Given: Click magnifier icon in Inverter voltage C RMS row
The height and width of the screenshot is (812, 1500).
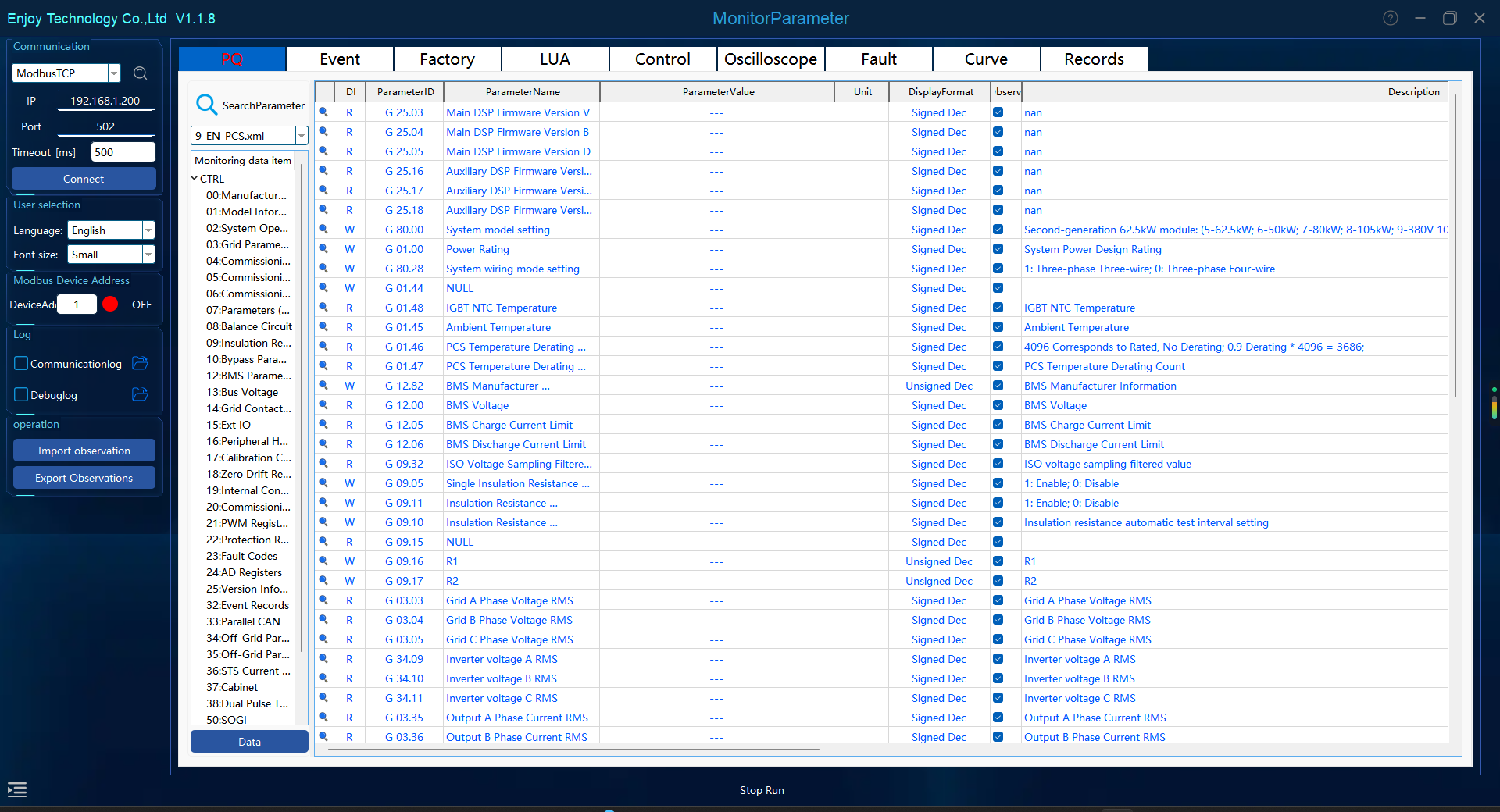Looking at the screenshot, I should click(x=323, y=698).
